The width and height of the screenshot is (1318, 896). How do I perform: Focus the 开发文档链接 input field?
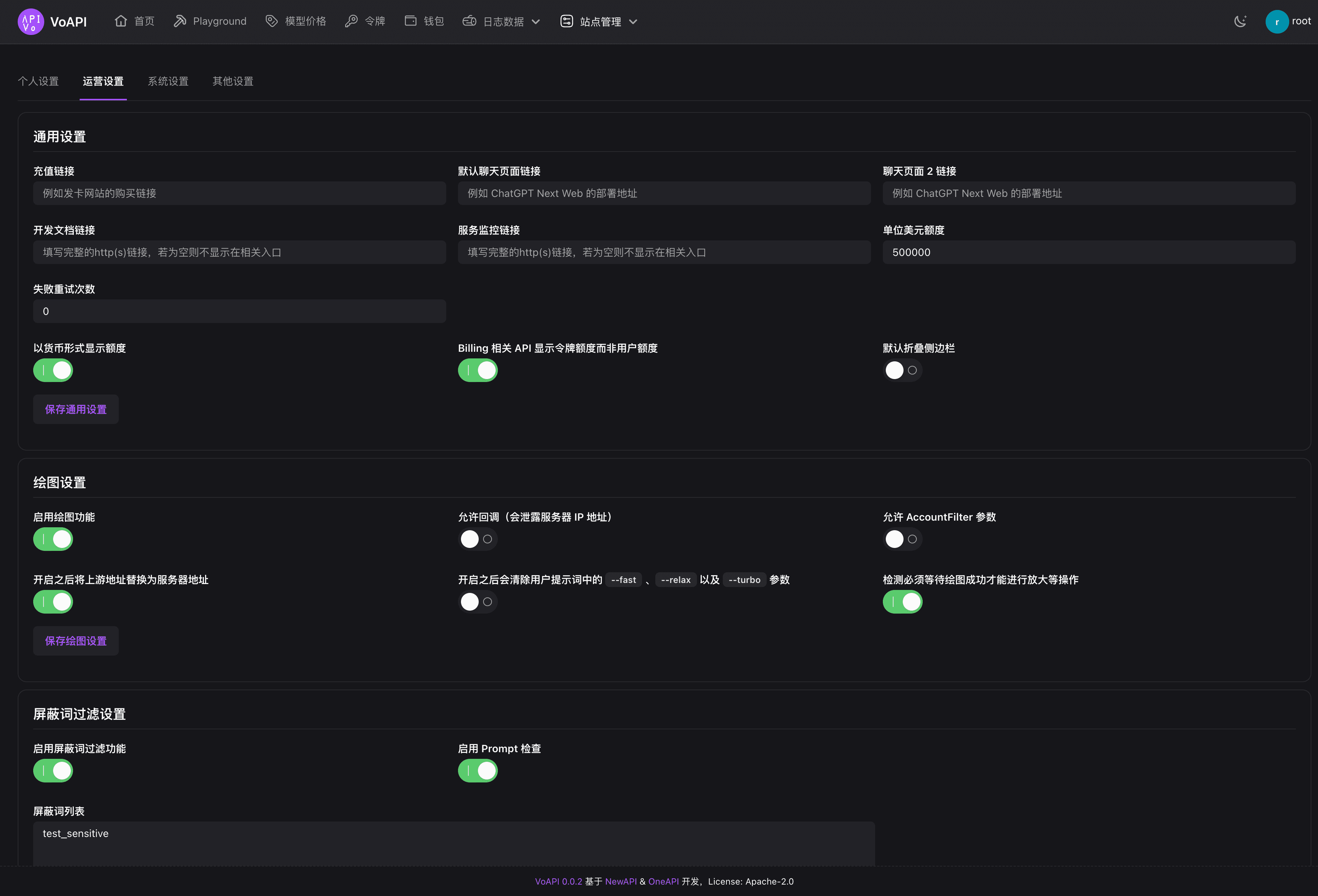pyautogui.click(x=240, y=252)
